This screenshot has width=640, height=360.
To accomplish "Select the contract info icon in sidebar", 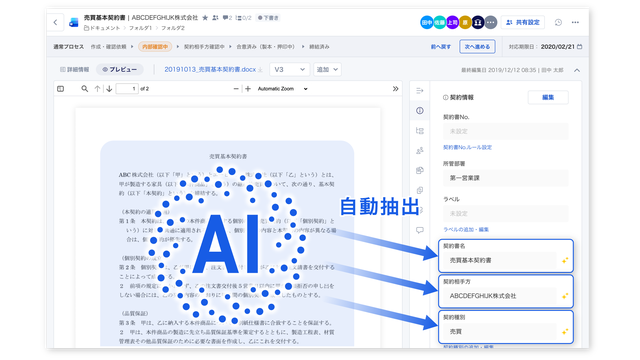I will [420, 111].
